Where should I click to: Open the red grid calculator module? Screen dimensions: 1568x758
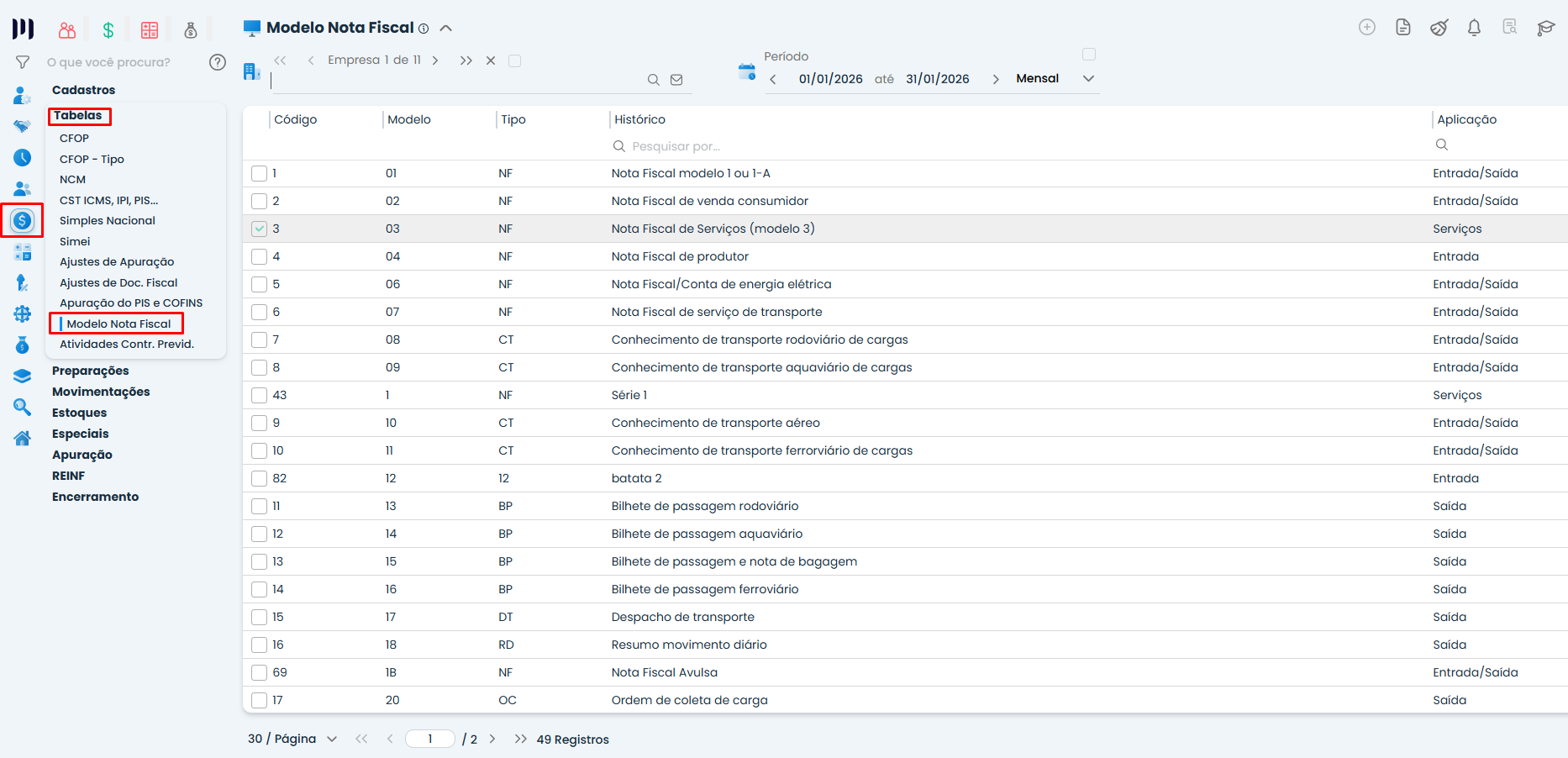click(x=150, y=30)
